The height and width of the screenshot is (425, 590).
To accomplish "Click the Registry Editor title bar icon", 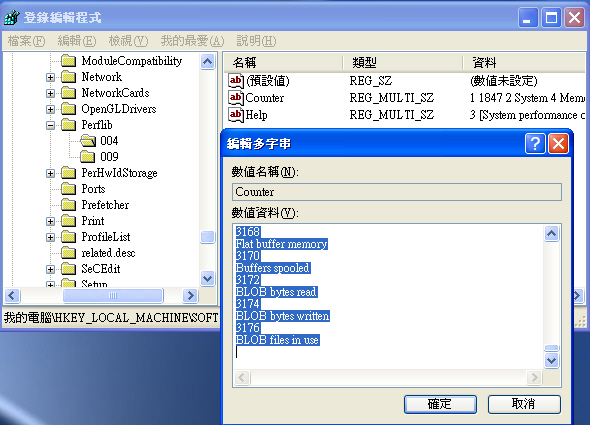I will [x=12, y=17].
